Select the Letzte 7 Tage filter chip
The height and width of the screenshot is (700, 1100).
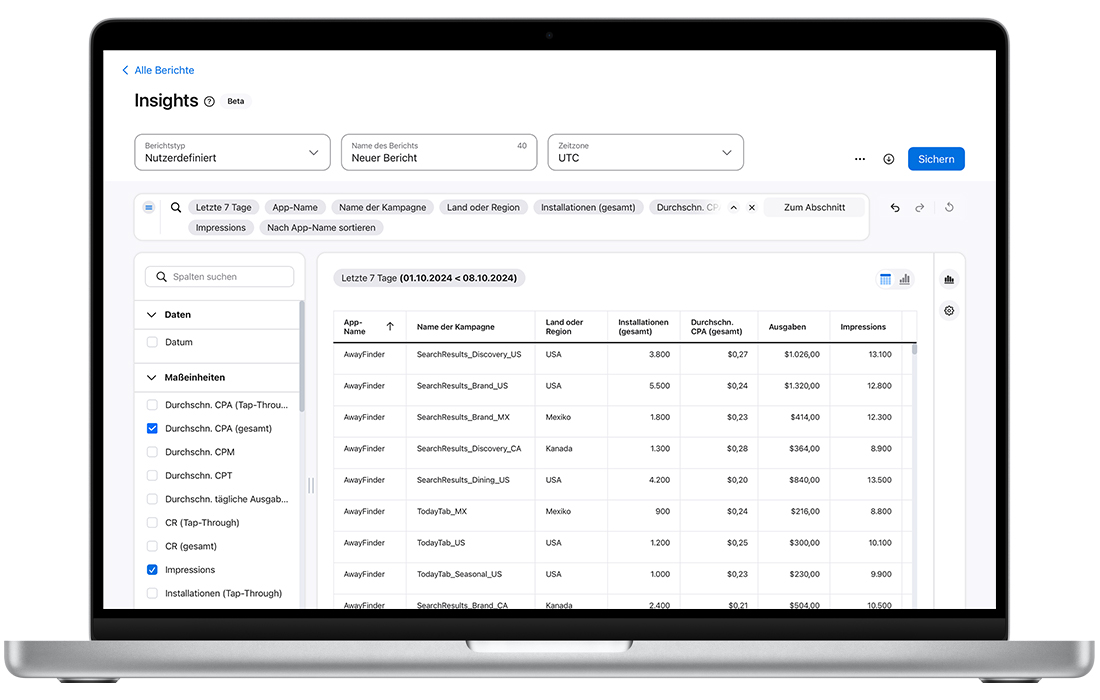click(x=224, y=207)
